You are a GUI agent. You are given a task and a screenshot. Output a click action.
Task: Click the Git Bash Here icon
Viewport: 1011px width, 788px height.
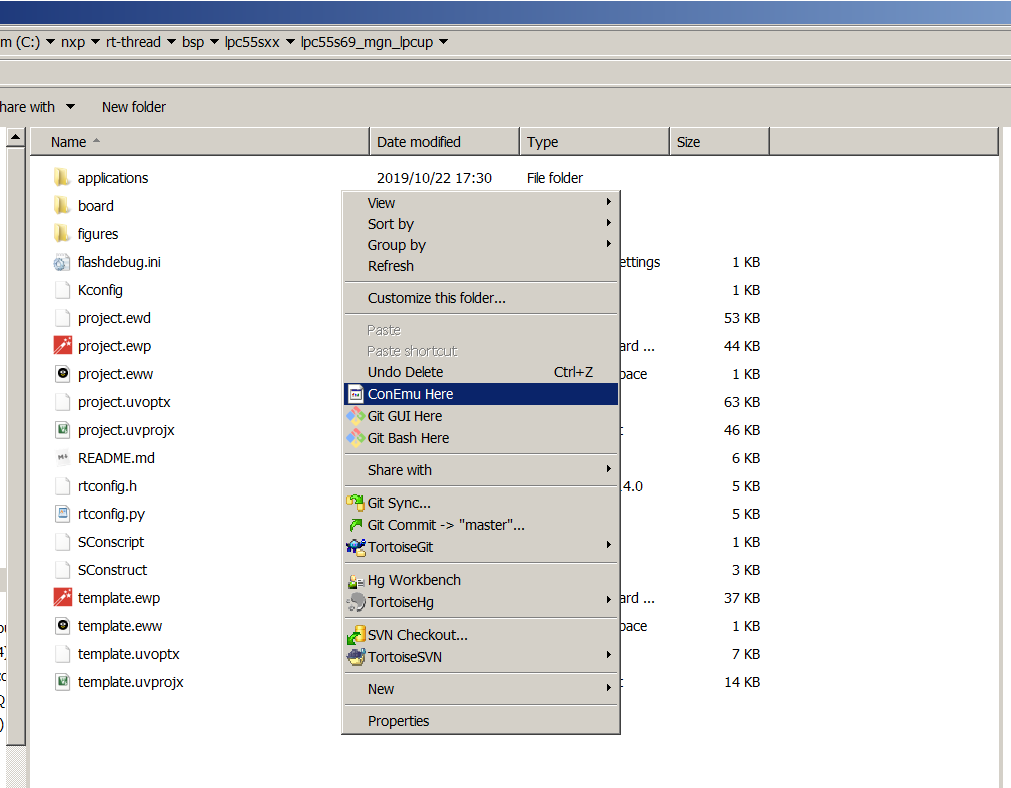[355, 438]
